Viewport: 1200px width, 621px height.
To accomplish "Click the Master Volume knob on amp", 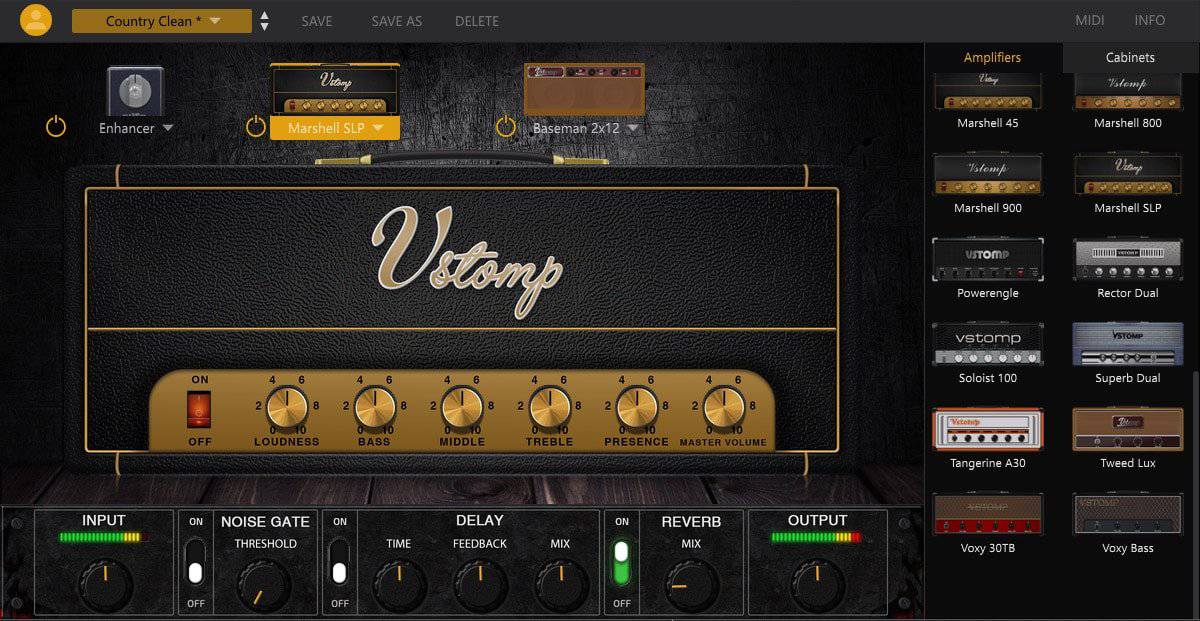I will 724,408.
